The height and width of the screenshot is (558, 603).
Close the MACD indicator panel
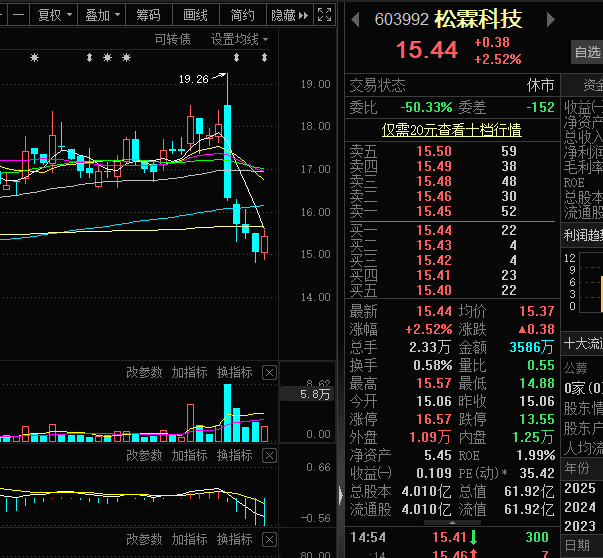269,456
